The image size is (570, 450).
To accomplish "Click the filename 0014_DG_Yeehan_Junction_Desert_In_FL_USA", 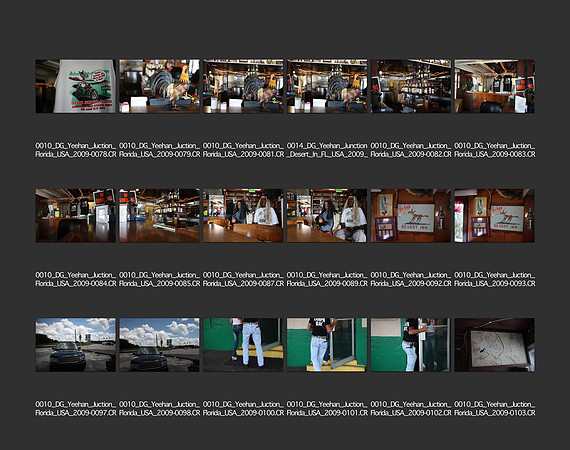I will 327,150.
